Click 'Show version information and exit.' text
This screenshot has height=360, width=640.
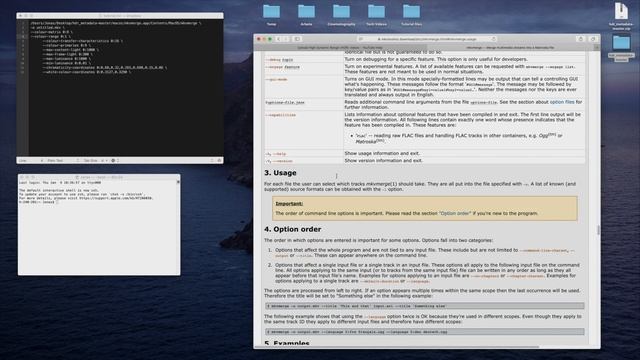point(383,161)
